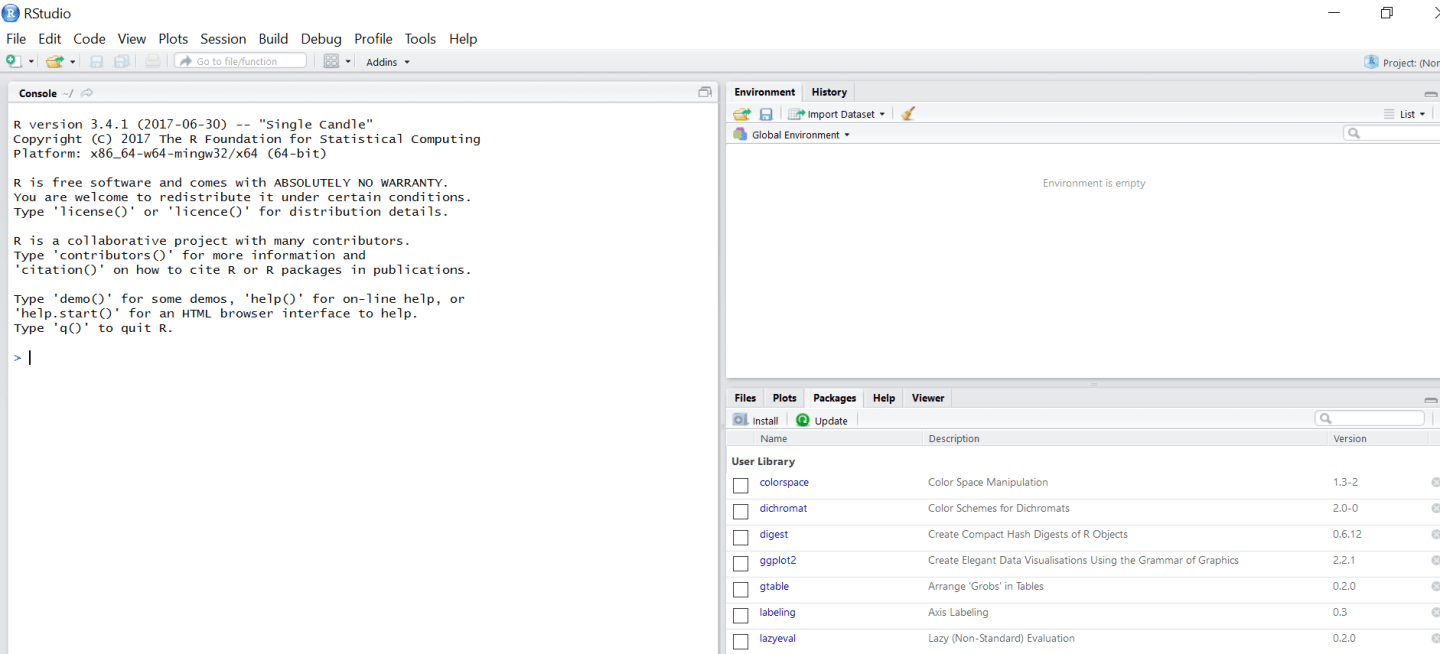Open the recent files dropdown arrow

[72, 62]
